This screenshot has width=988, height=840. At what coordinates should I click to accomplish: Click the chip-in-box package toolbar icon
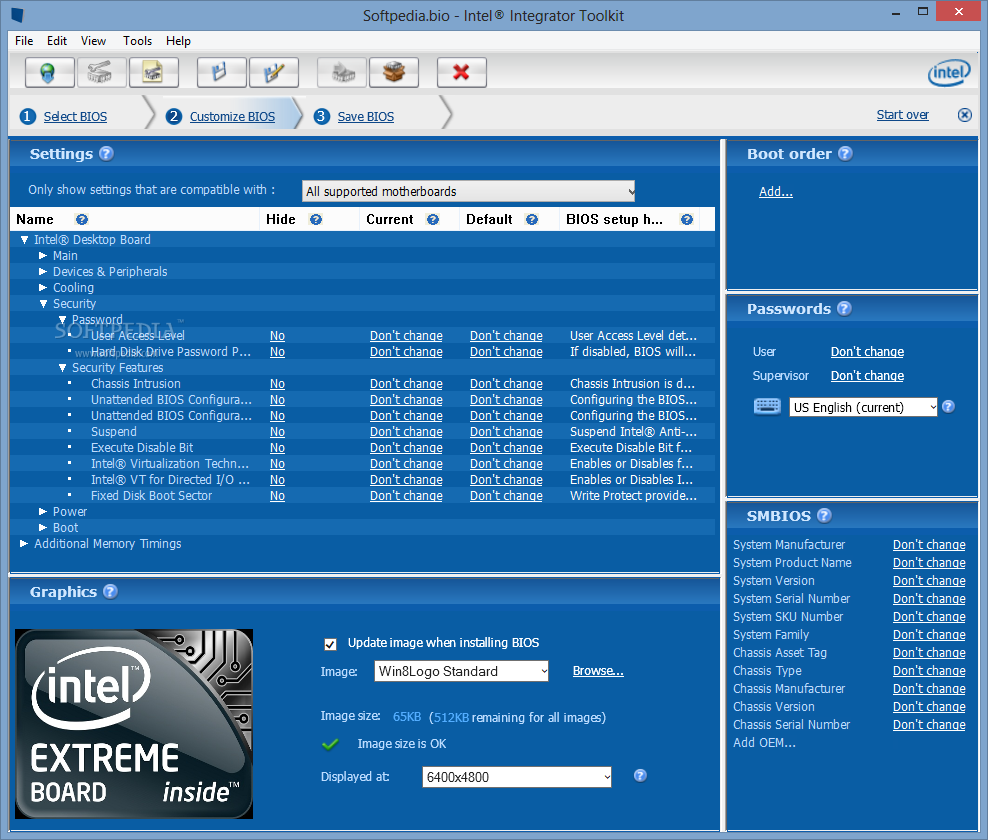pyautogui.click(x=394, y=72)
